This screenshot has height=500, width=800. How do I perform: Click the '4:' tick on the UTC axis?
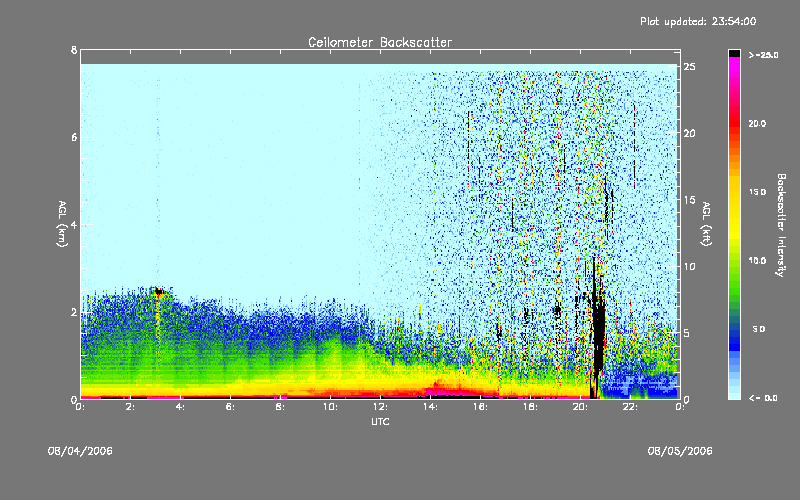[180, 407]
